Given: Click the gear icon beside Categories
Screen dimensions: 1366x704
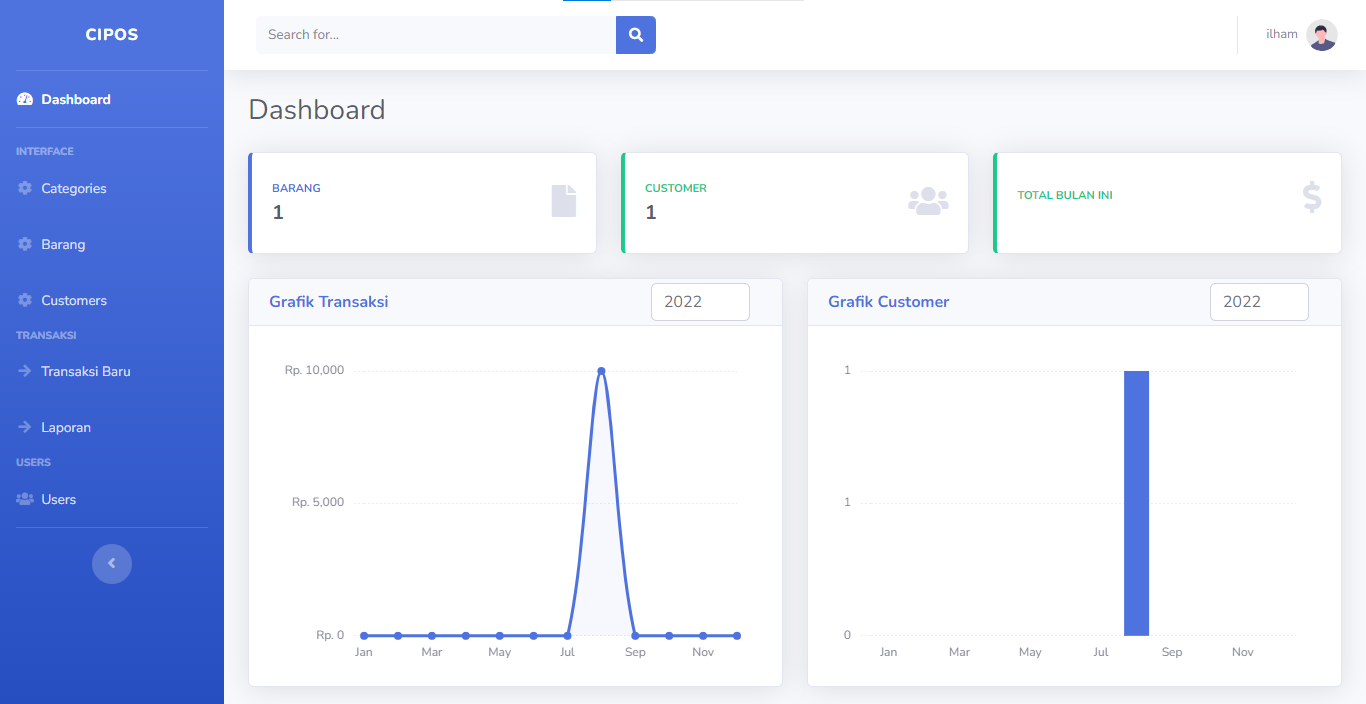Looking at the screenshot, I should tap(25, 189).
